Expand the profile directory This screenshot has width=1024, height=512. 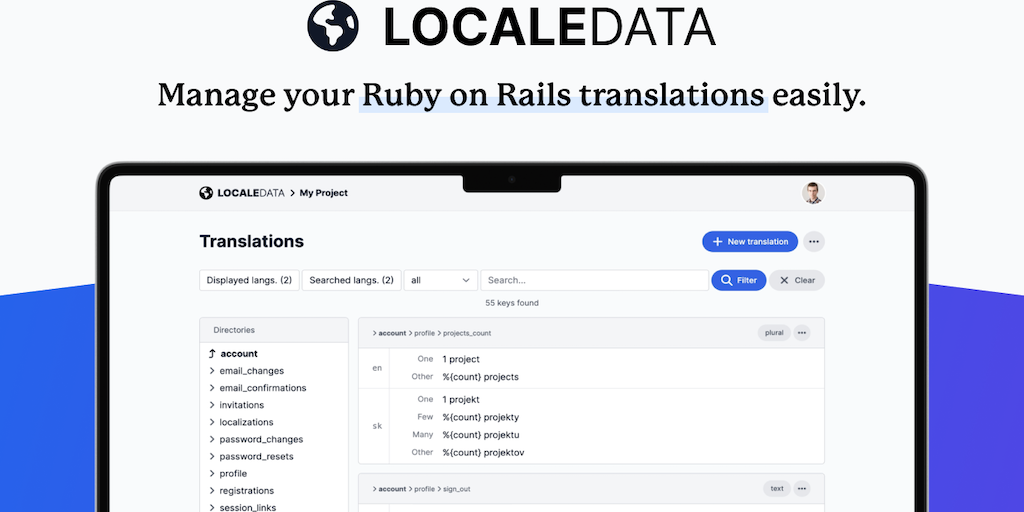click(x=228, y=473)
